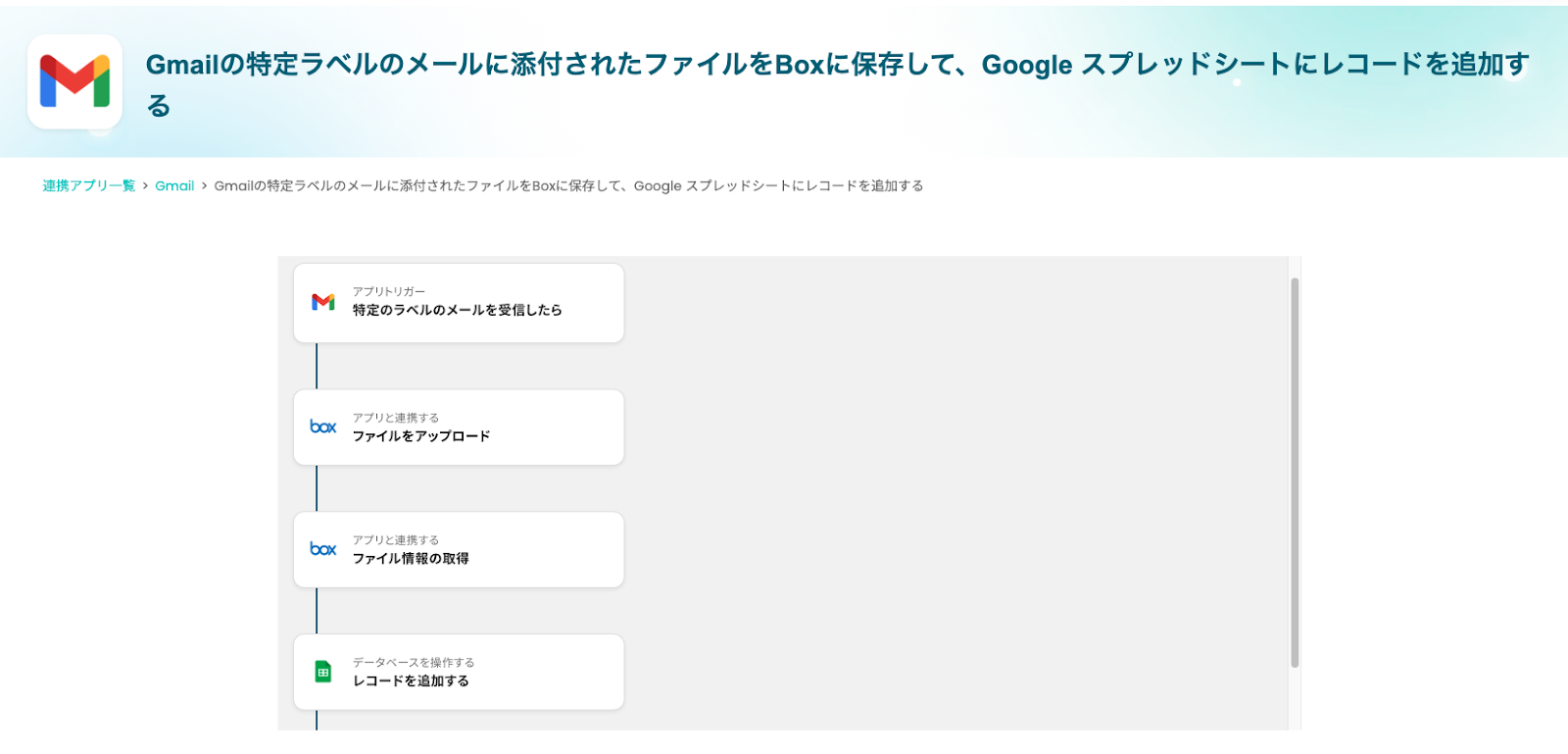Click Box icon beside ファイル情報の取得
The image size is (1568, 754).
click(x=323, y=549)
